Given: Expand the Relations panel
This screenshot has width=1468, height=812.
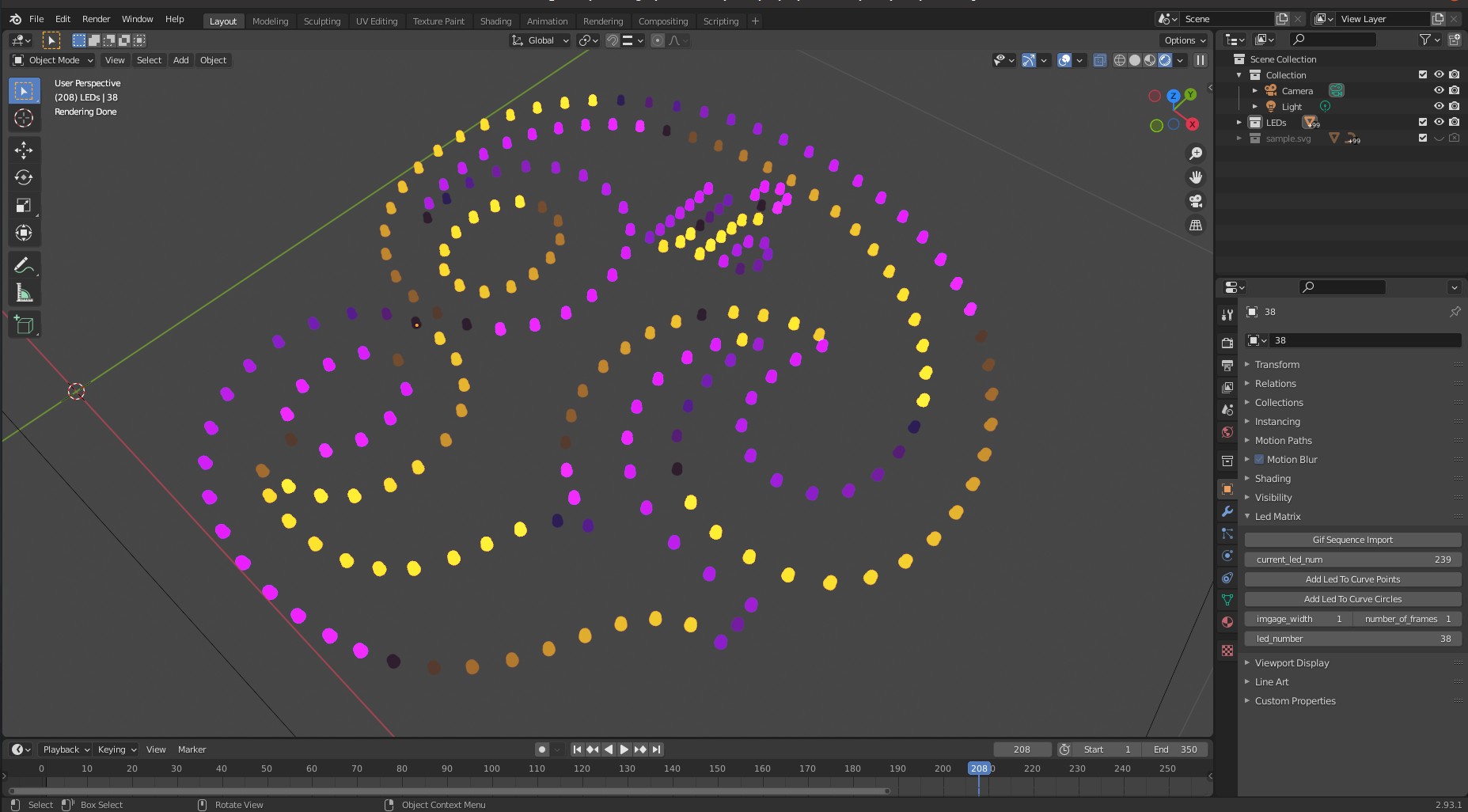Looking at the screenshot, I should 1275,384.
